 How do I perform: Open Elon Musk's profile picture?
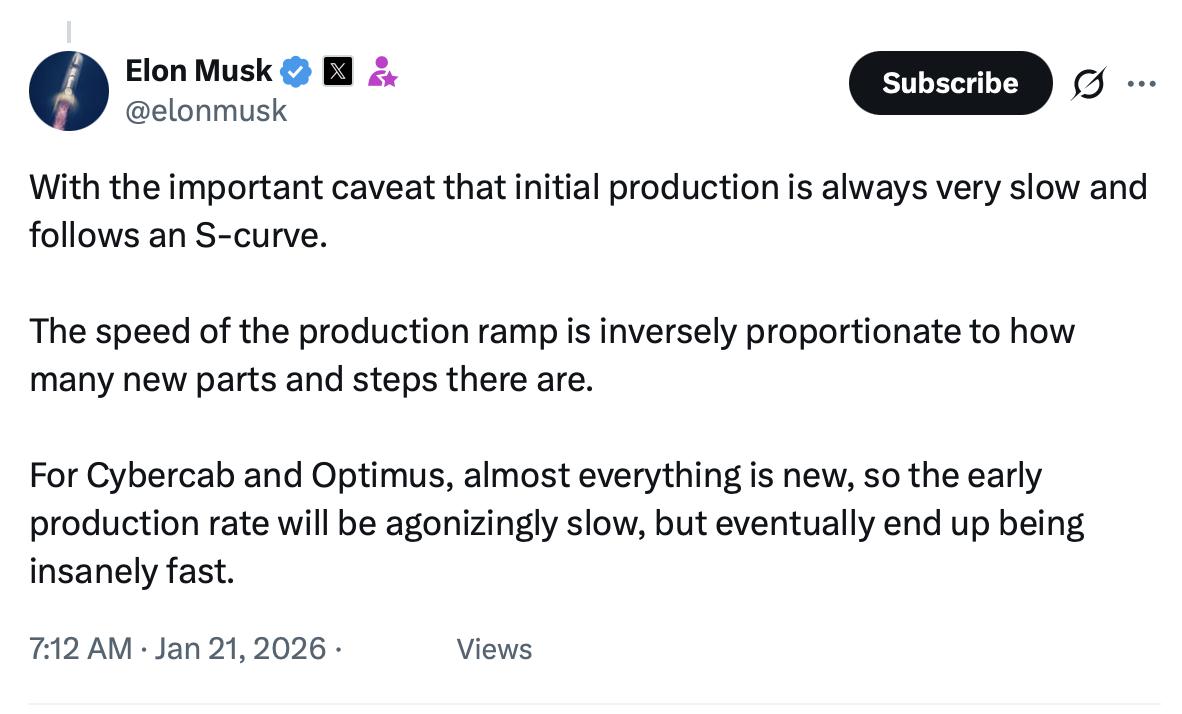coord(69,91)
